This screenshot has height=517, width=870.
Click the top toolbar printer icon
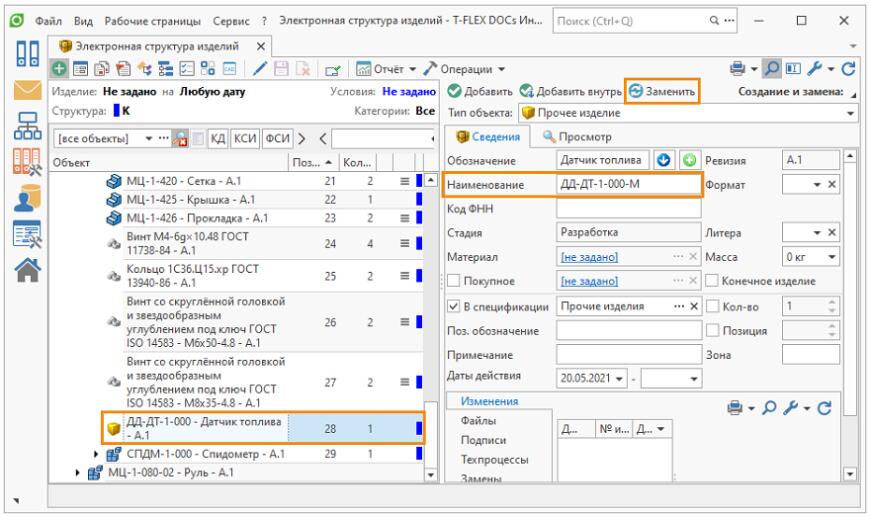coord(737,69)
